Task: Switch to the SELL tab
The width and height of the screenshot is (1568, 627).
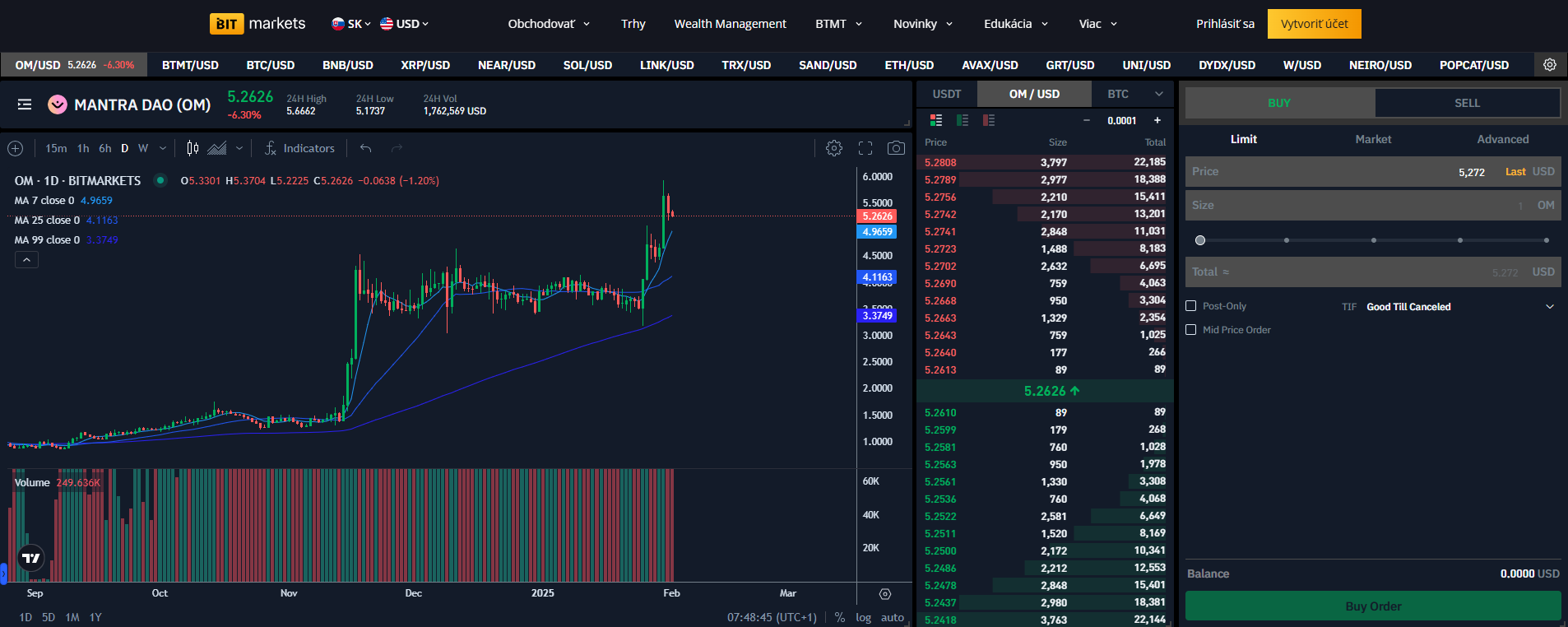Action: (x=1467, y=103)
